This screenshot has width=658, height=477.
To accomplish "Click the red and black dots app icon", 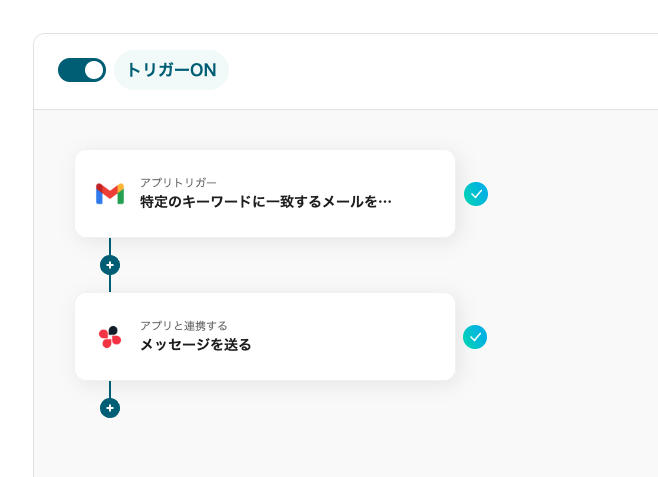I will 110,337.
